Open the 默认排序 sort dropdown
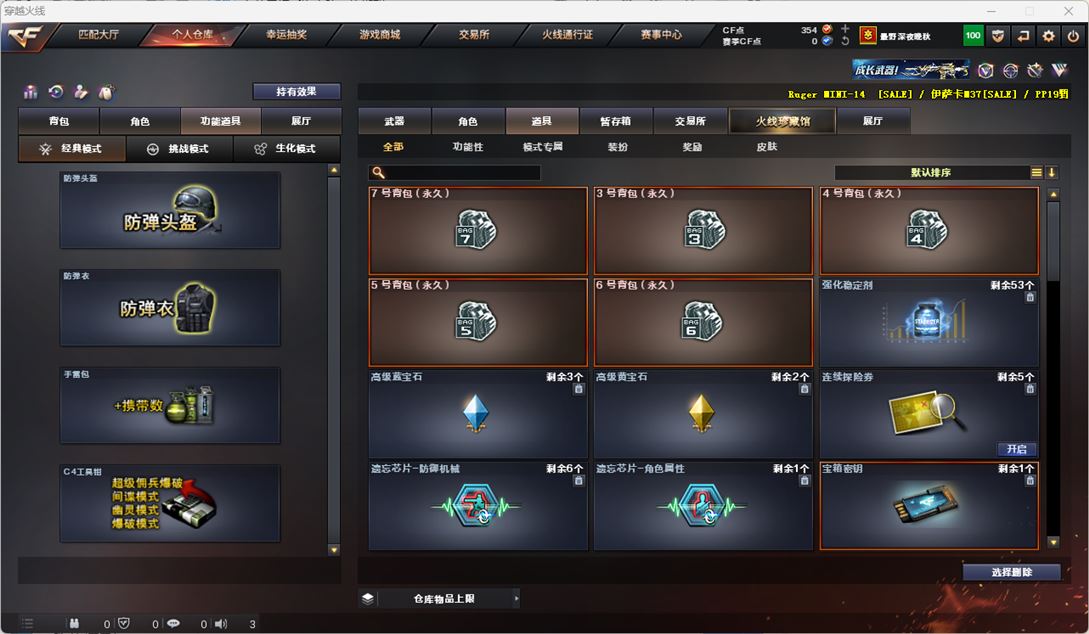The width and height of the screenshot is (1089, 634). pyautogui.click(x=931, y=172)
